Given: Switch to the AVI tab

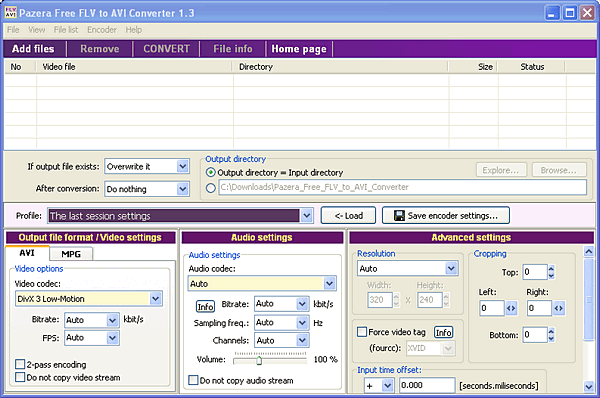Looking at the screenshot, I should click(27, 253).
